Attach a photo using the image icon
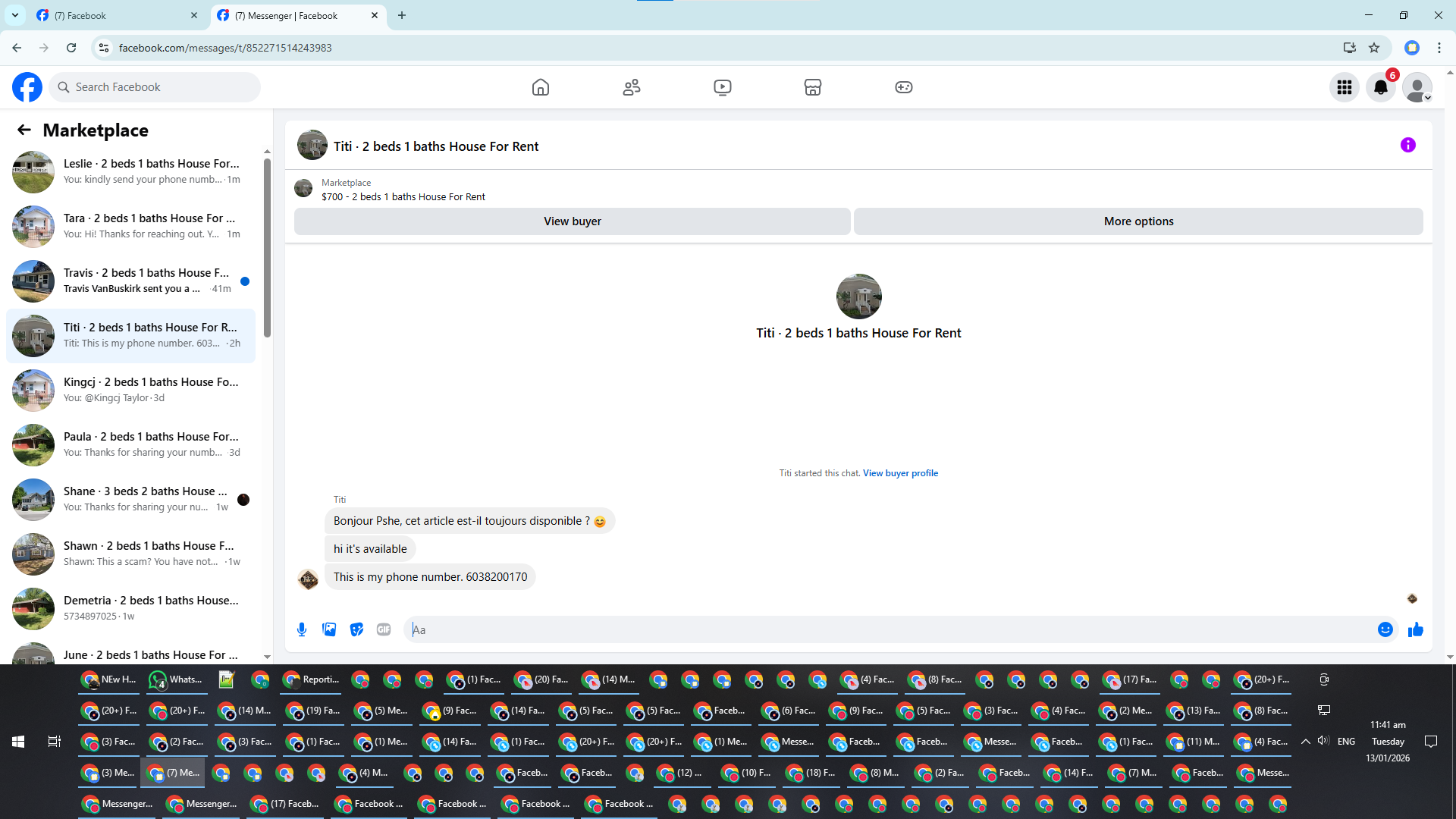Image resolution: width=1456 pixels, height=819 pixels. pyautogui.click(x=329, y=629)
